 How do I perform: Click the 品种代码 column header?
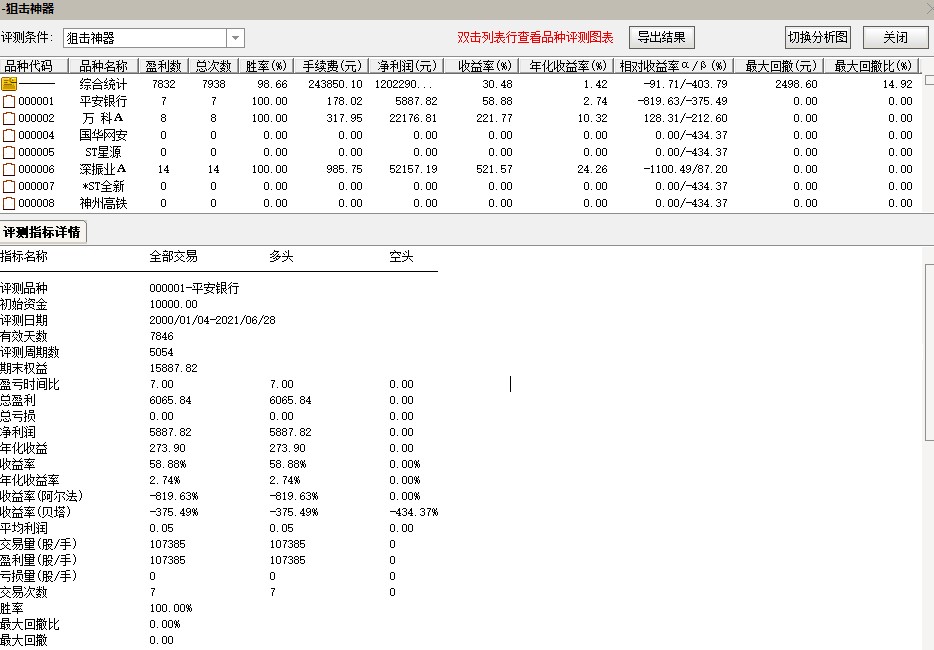click(29, 66)
